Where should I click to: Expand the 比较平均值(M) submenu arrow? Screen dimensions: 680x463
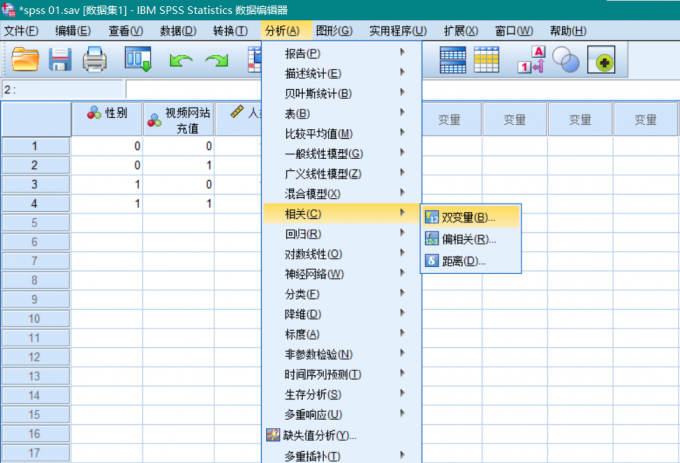(402, 133)
